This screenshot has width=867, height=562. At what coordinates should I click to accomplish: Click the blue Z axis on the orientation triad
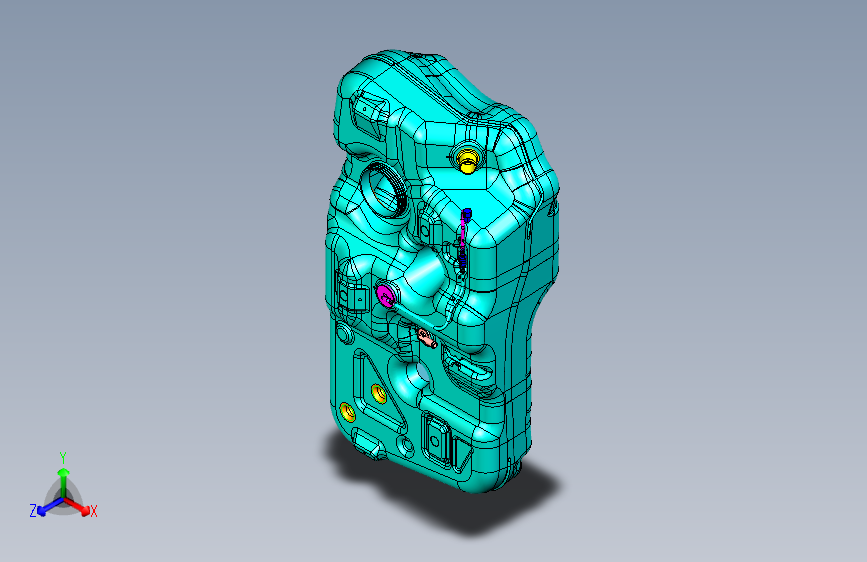click(x=50, y=506)
